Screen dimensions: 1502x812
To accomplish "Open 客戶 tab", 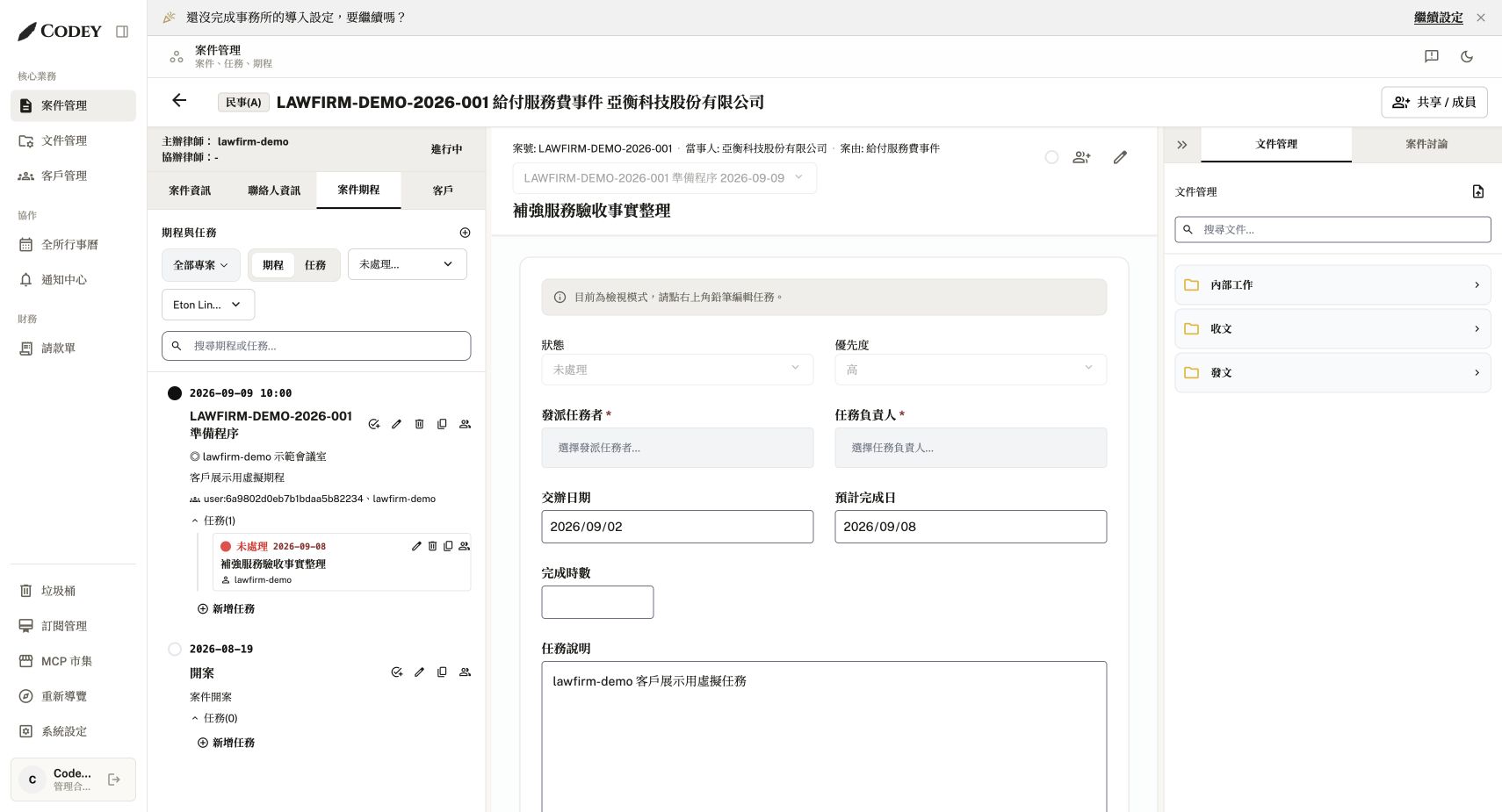I will point(443,190).
